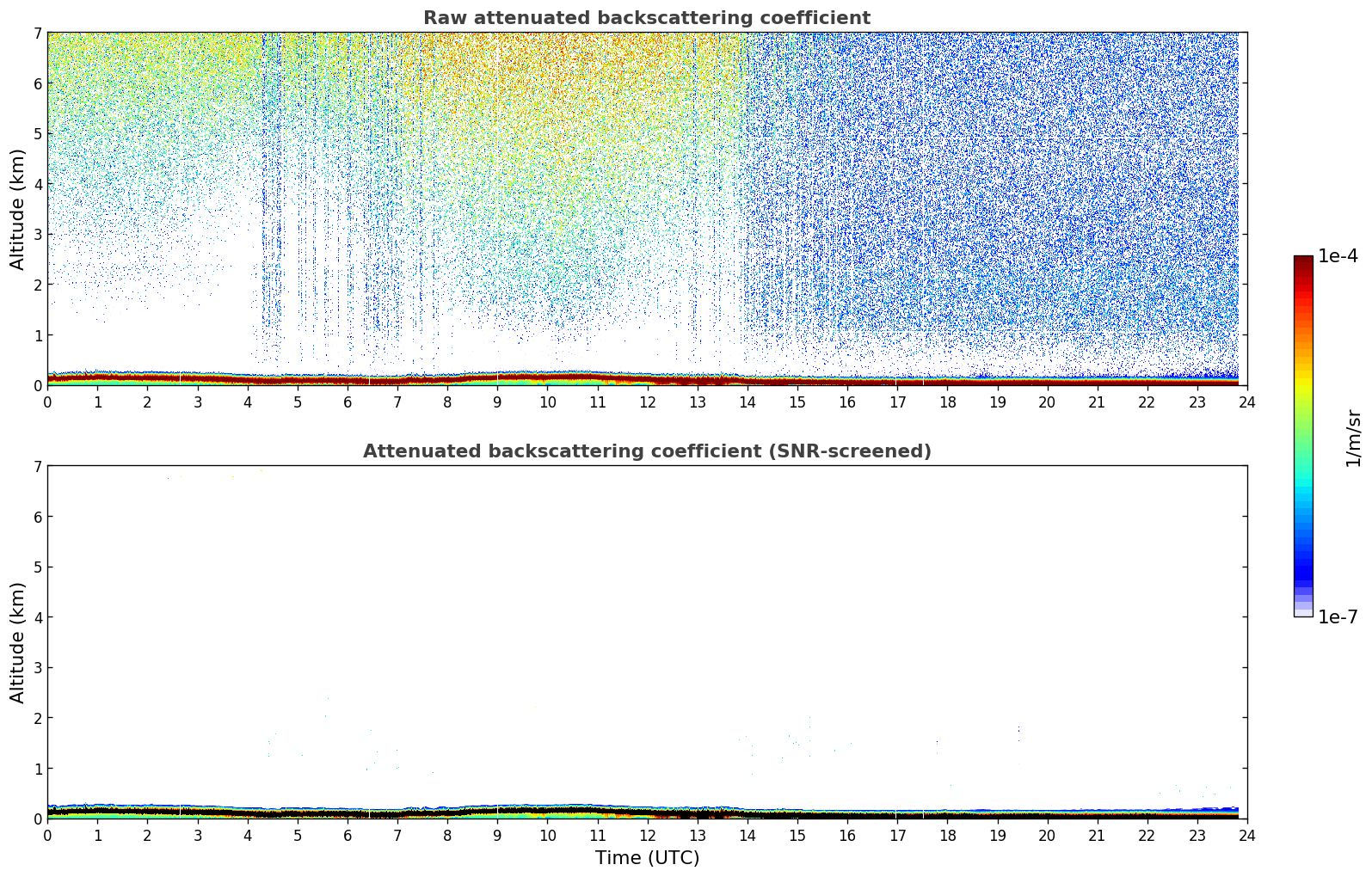Image resolution: width=1372 pixels, height=877 pixels.
Task: Click the red surface layer at 10 UTC in the raw plot
Action: pyautogui.click(x=547, y=377)
